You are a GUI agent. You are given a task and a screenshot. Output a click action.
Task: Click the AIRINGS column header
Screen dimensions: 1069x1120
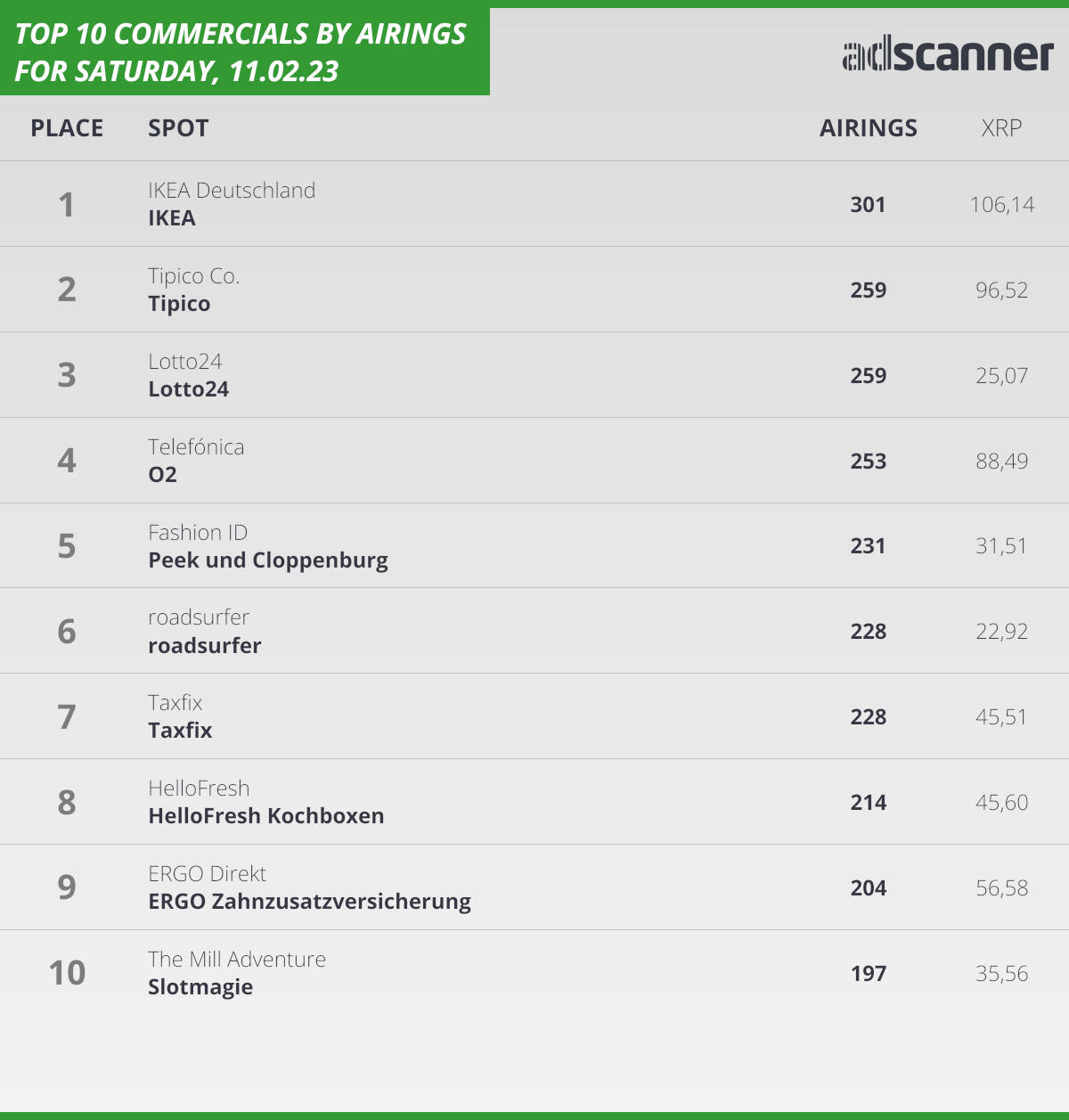point(869,128)
